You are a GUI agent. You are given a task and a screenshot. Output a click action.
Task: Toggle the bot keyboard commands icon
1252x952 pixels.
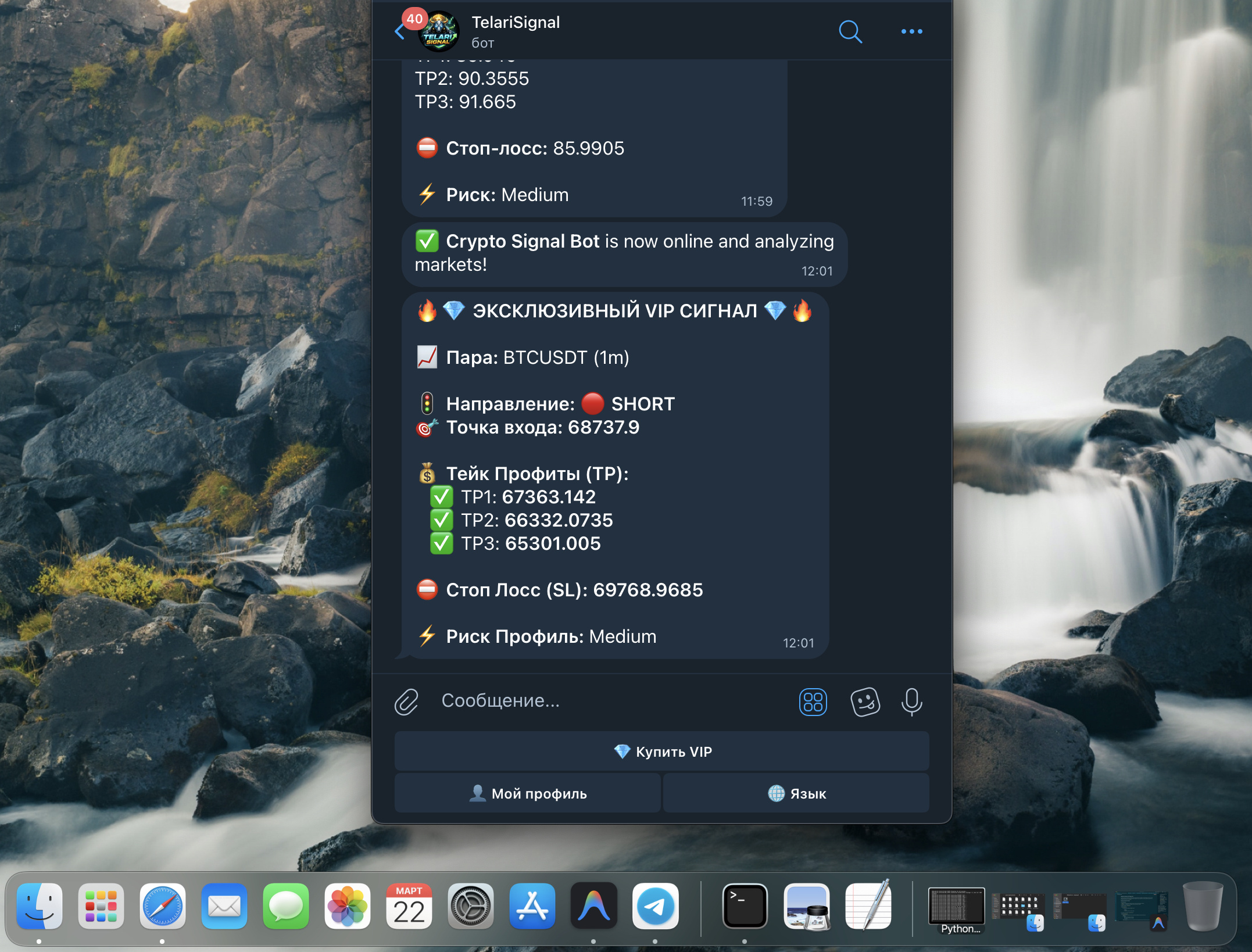[x=813, y=702]
